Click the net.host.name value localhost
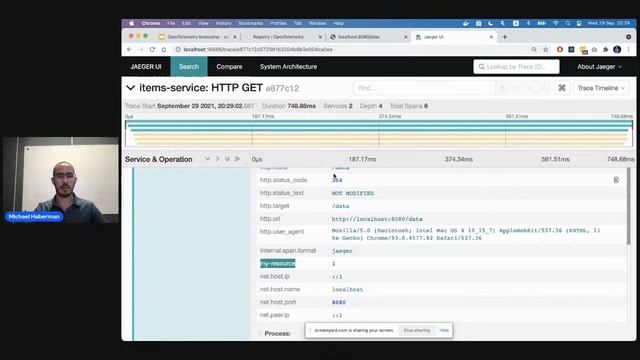640x360 pixels. [347, 289]
